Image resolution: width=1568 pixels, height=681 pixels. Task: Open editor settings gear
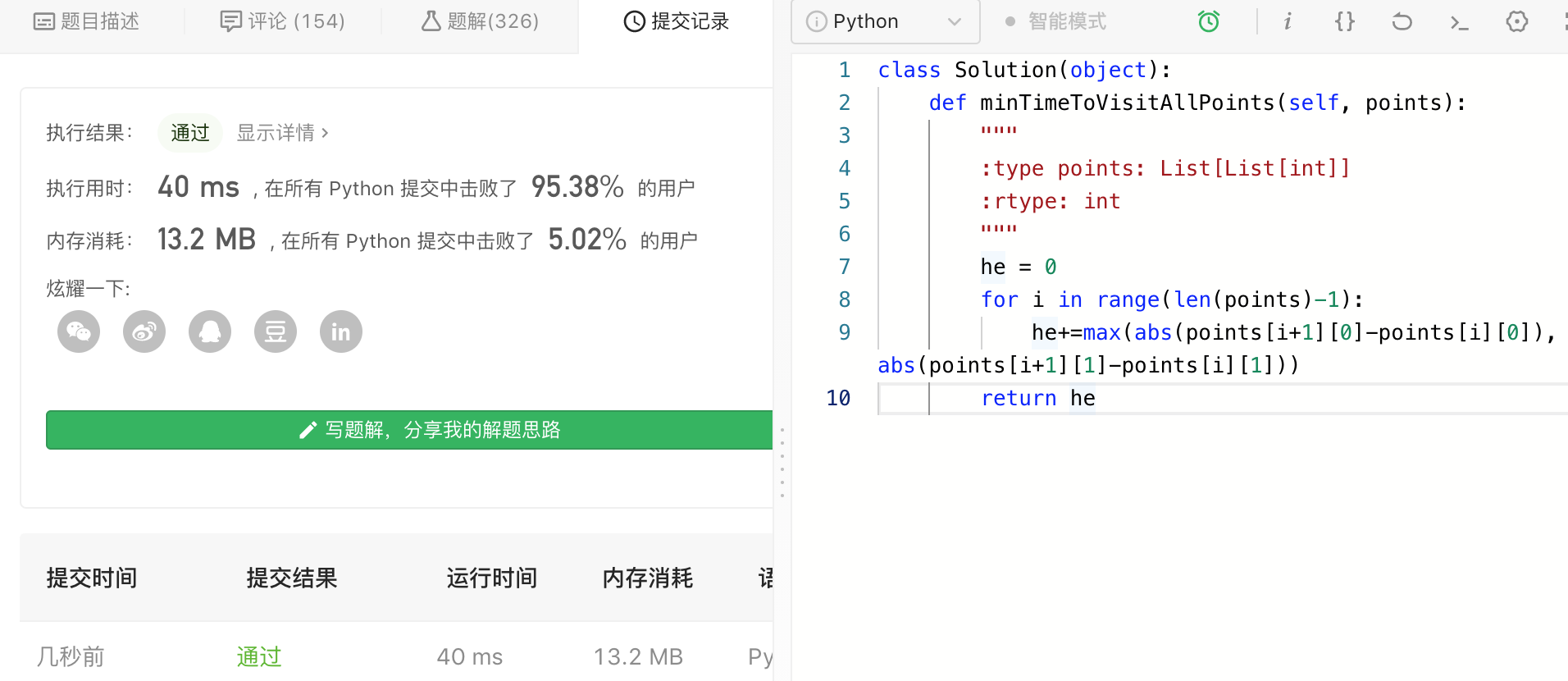click(1517, 21)
